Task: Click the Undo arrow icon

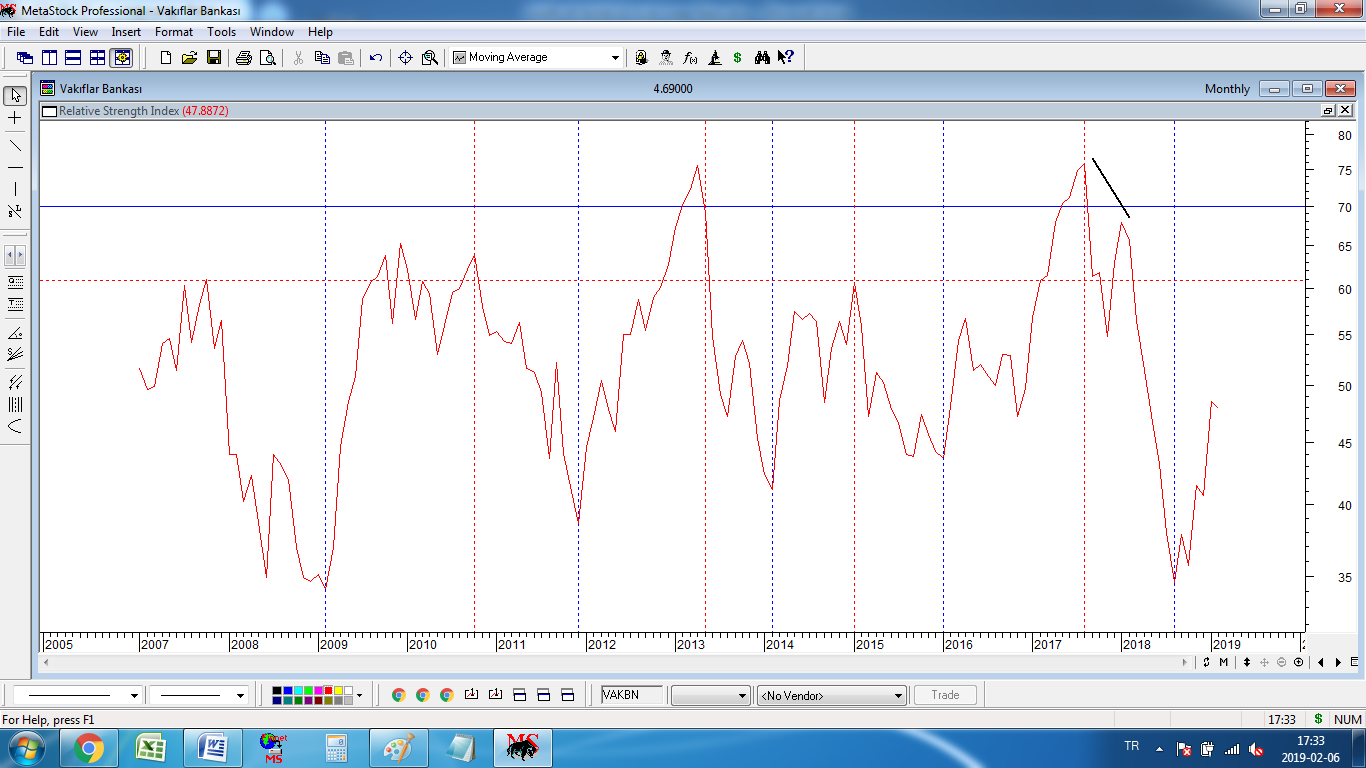Action: pos(376,58)
